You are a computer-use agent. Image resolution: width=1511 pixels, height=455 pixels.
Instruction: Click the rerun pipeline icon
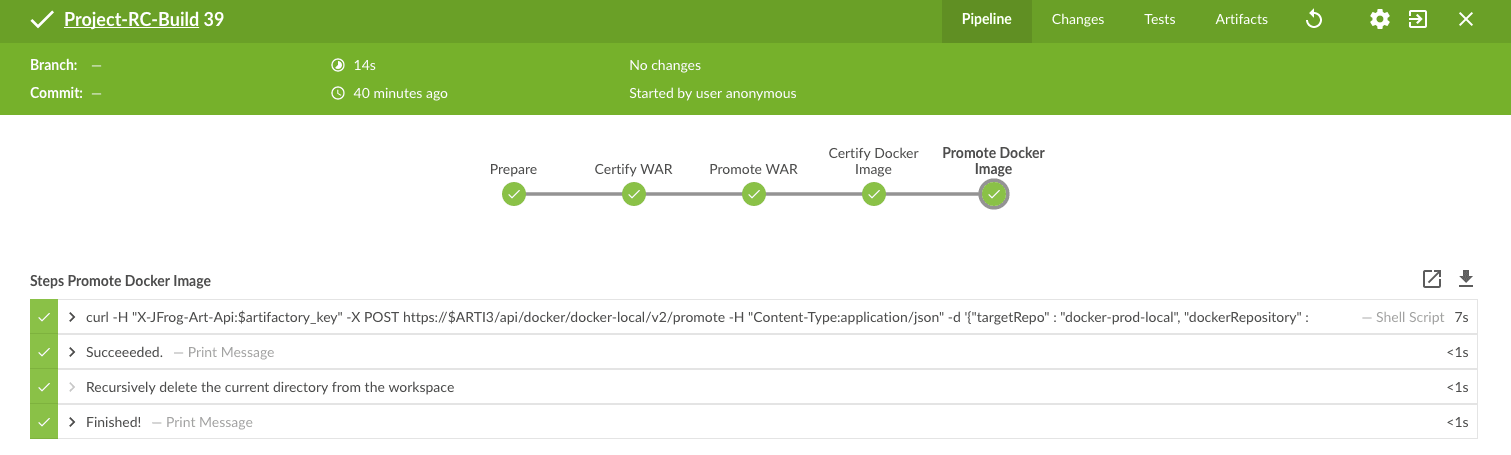(x=1314, y=19)
